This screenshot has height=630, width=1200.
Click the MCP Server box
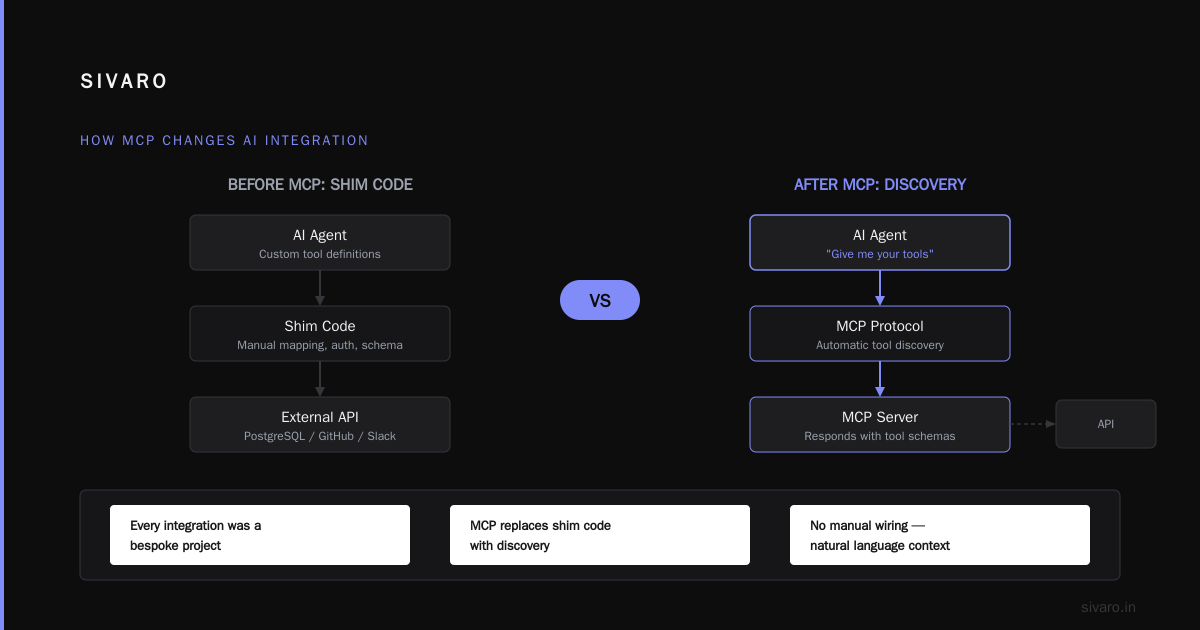(x=880, y=425)
